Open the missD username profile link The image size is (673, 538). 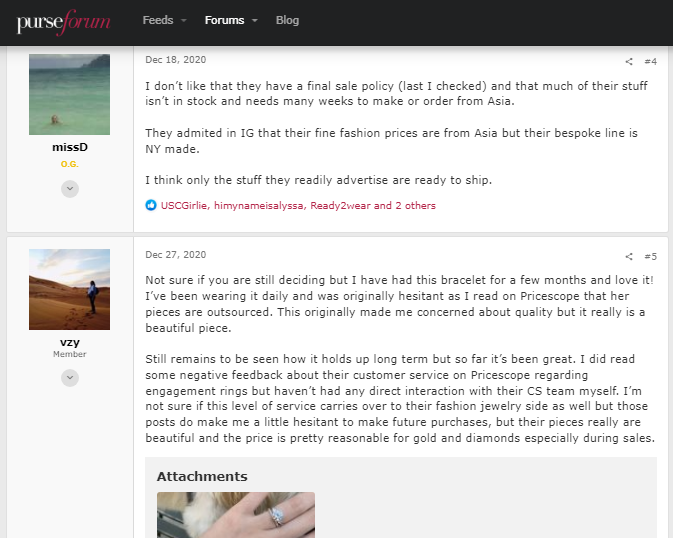coord(70,147)
